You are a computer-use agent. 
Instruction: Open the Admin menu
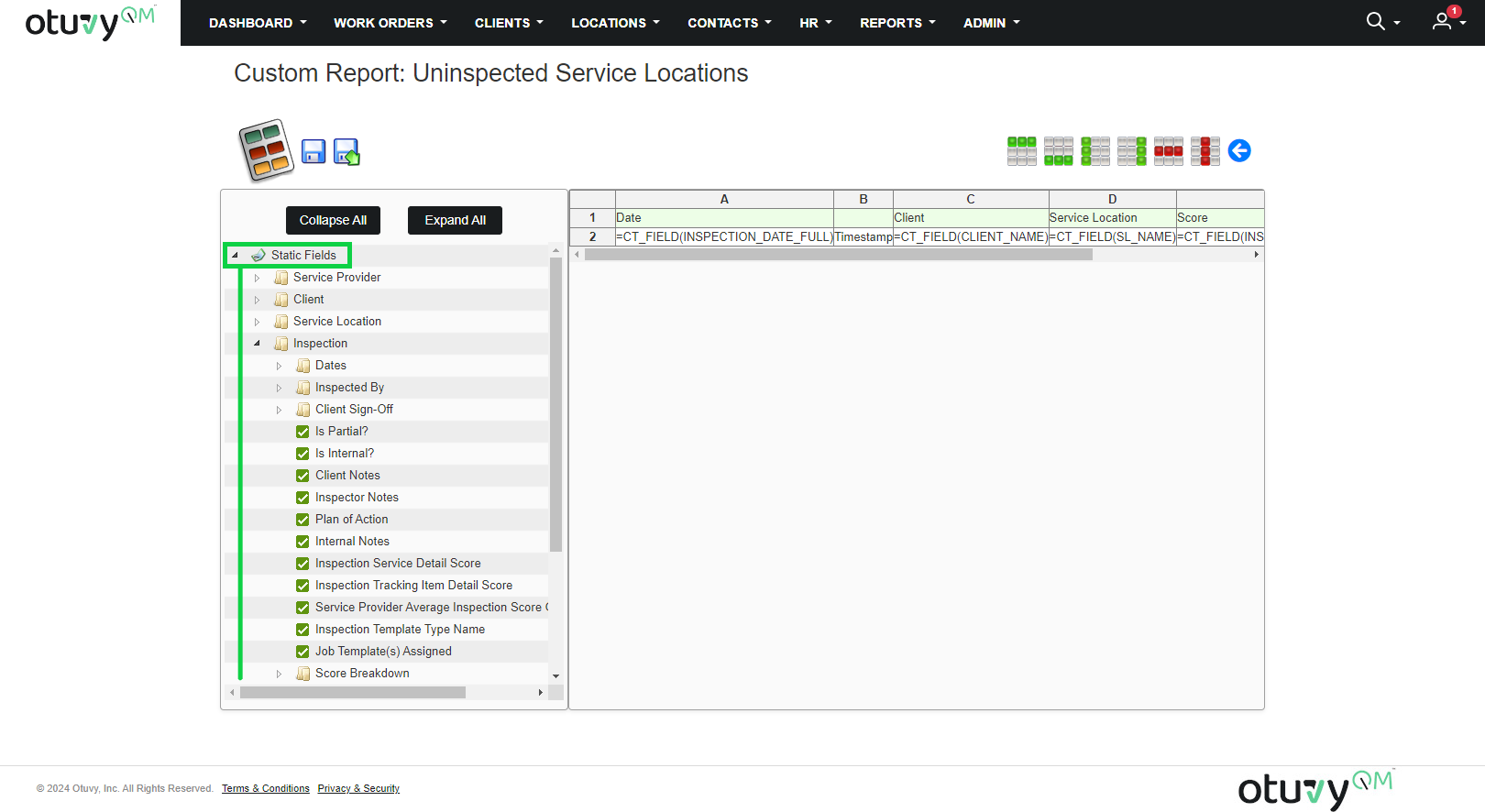(991, 23)
